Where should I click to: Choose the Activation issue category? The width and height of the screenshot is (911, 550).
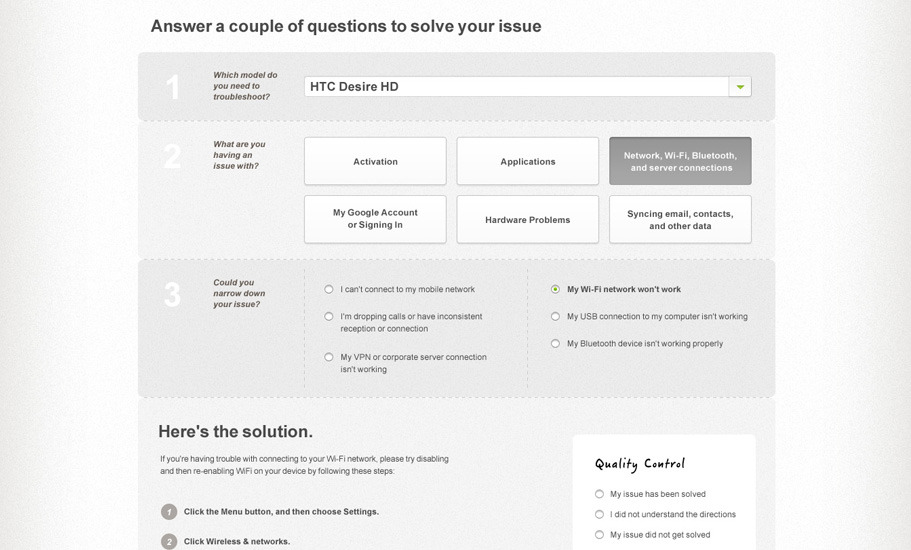375,161
